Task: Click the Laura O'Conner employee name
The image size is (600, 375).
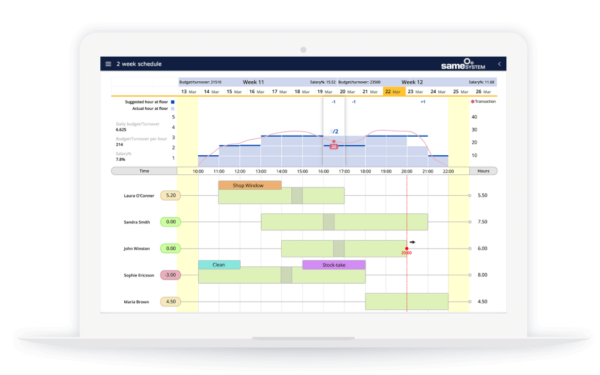Action: [139, 196]
